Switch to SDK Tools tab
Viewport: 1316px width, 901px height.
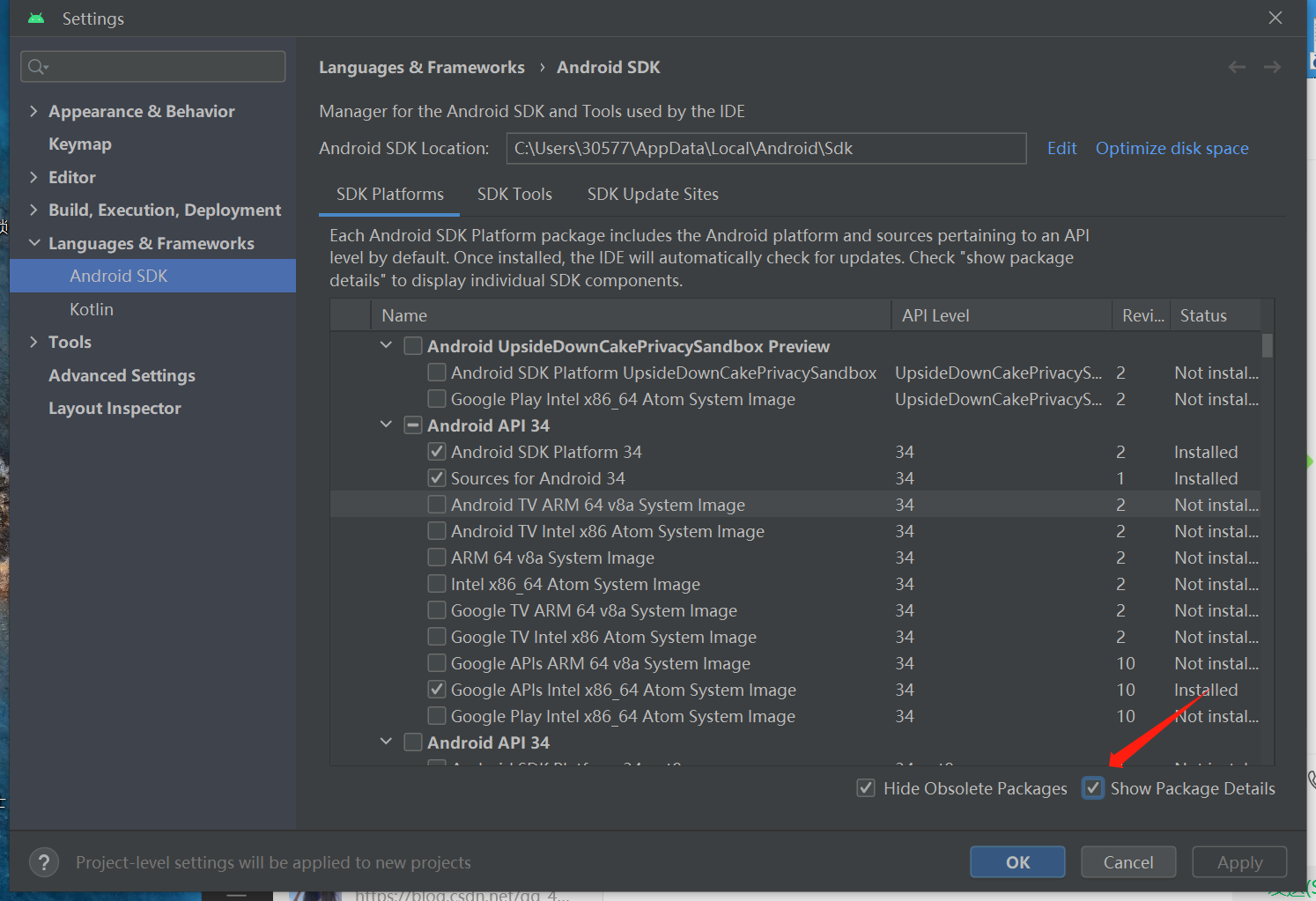(x=514, y=194)
